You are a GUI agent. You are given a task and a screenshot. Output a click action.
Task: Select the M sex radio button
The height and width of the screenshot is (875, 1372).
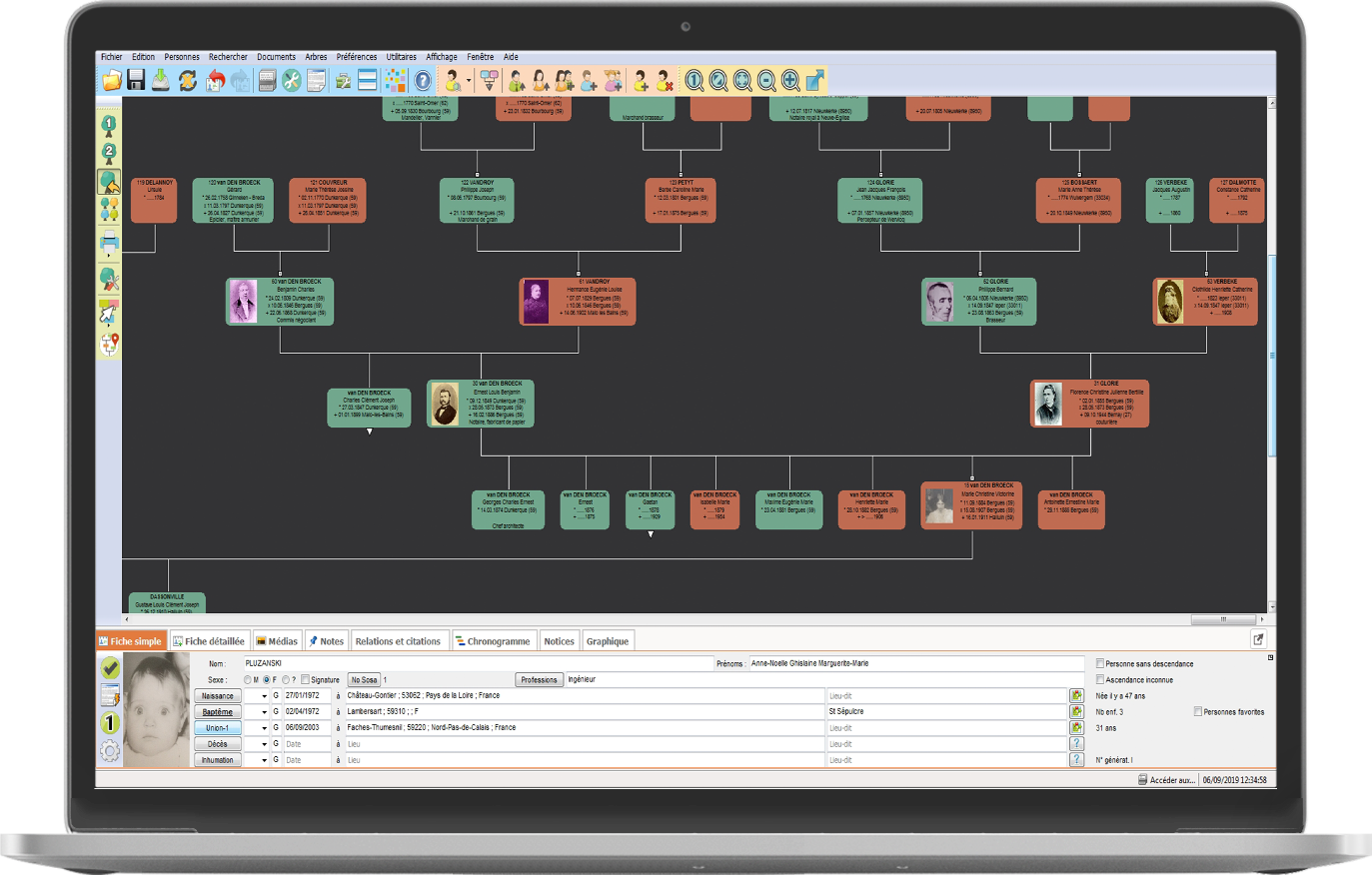[x=248, y=680]
